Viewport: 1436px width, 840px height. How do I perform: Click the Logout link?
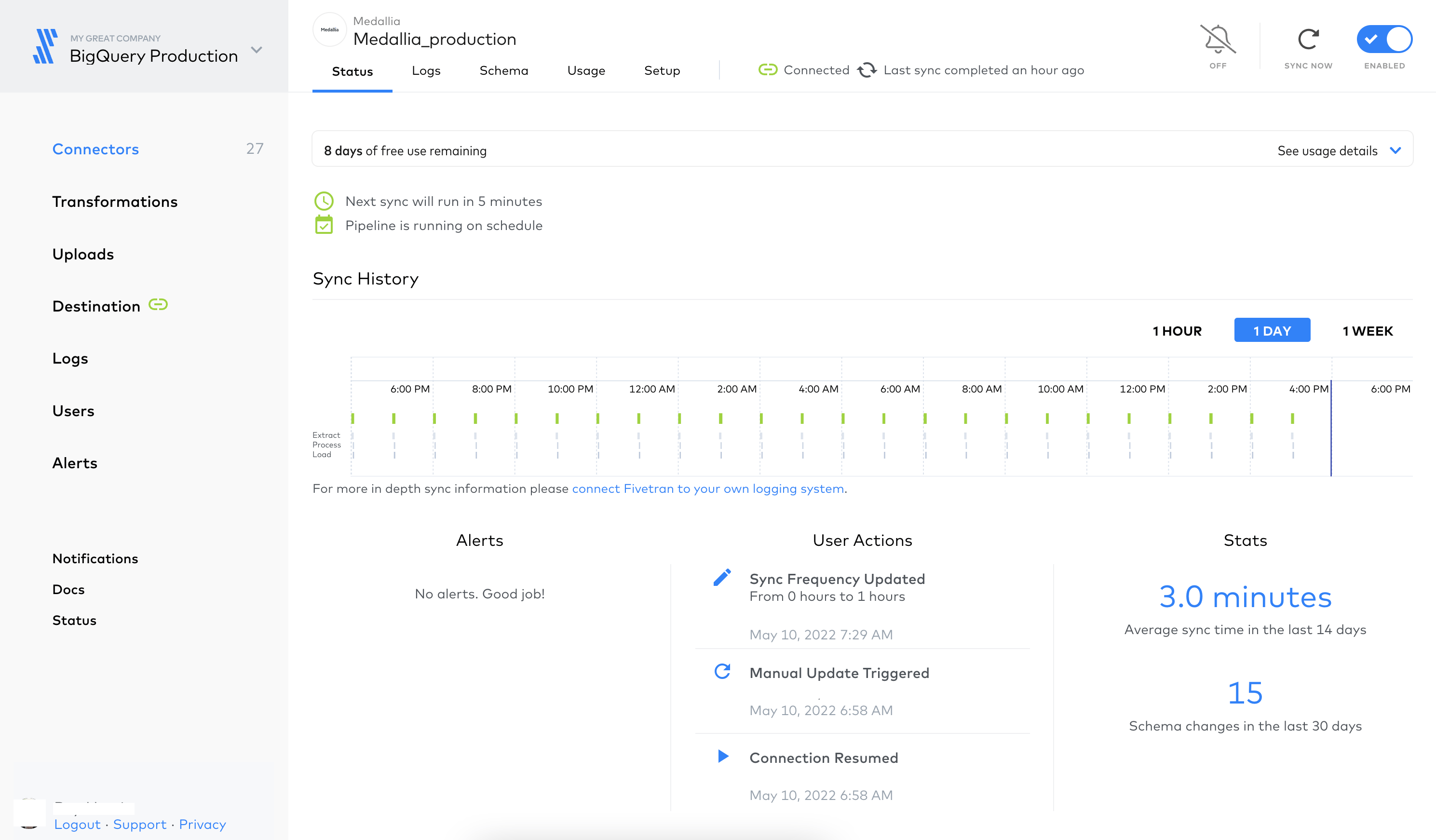(78, 825)
